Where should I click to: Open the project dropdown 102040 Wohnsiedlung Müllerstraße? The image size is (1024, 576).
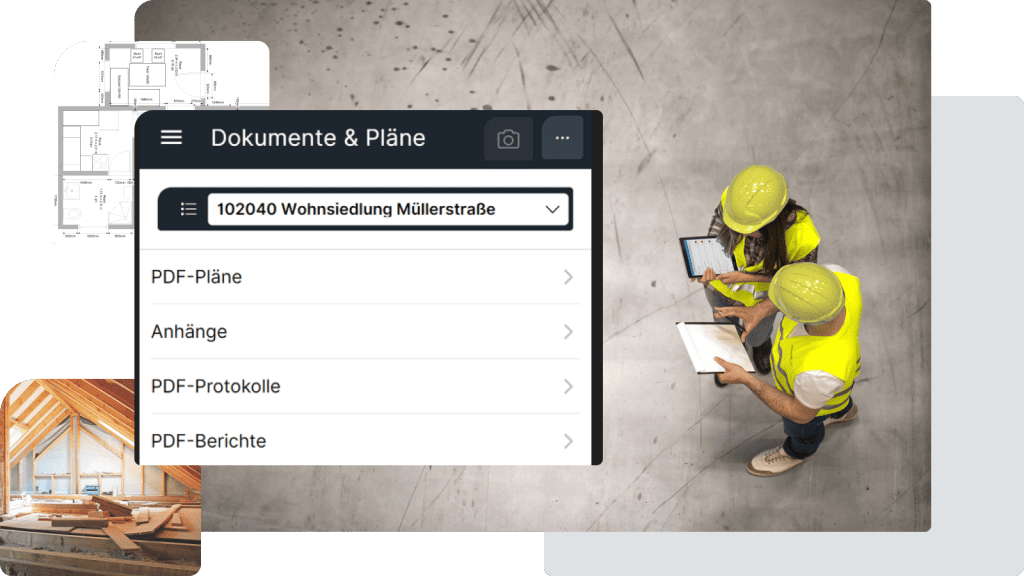click(385, 210)
